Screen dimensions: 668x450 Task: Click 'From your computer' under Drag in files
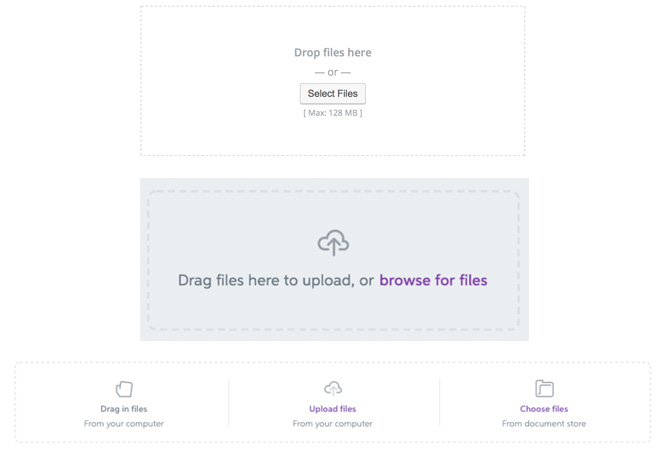point(124,424)
